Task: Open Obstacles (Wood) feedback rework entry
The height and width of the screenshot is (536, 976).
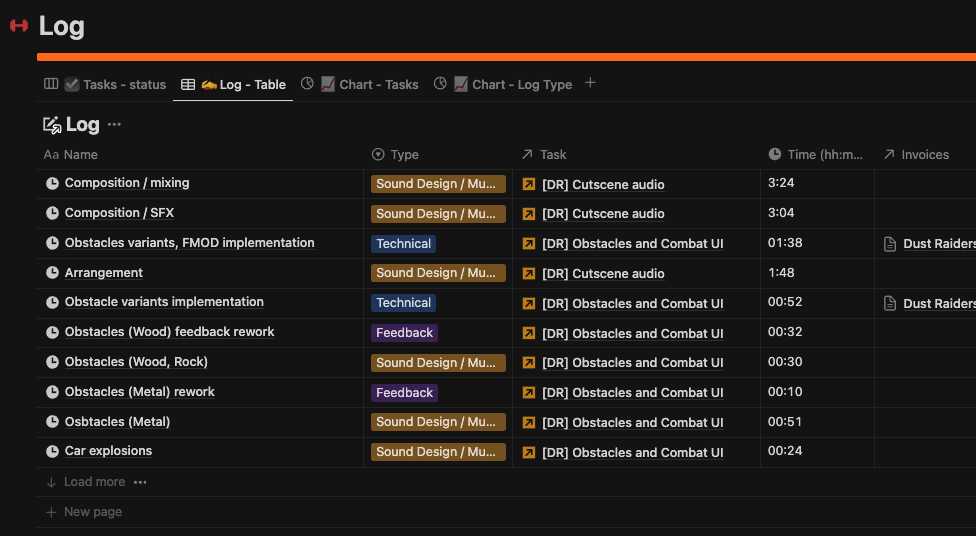Action: click(x=169, y=332)
